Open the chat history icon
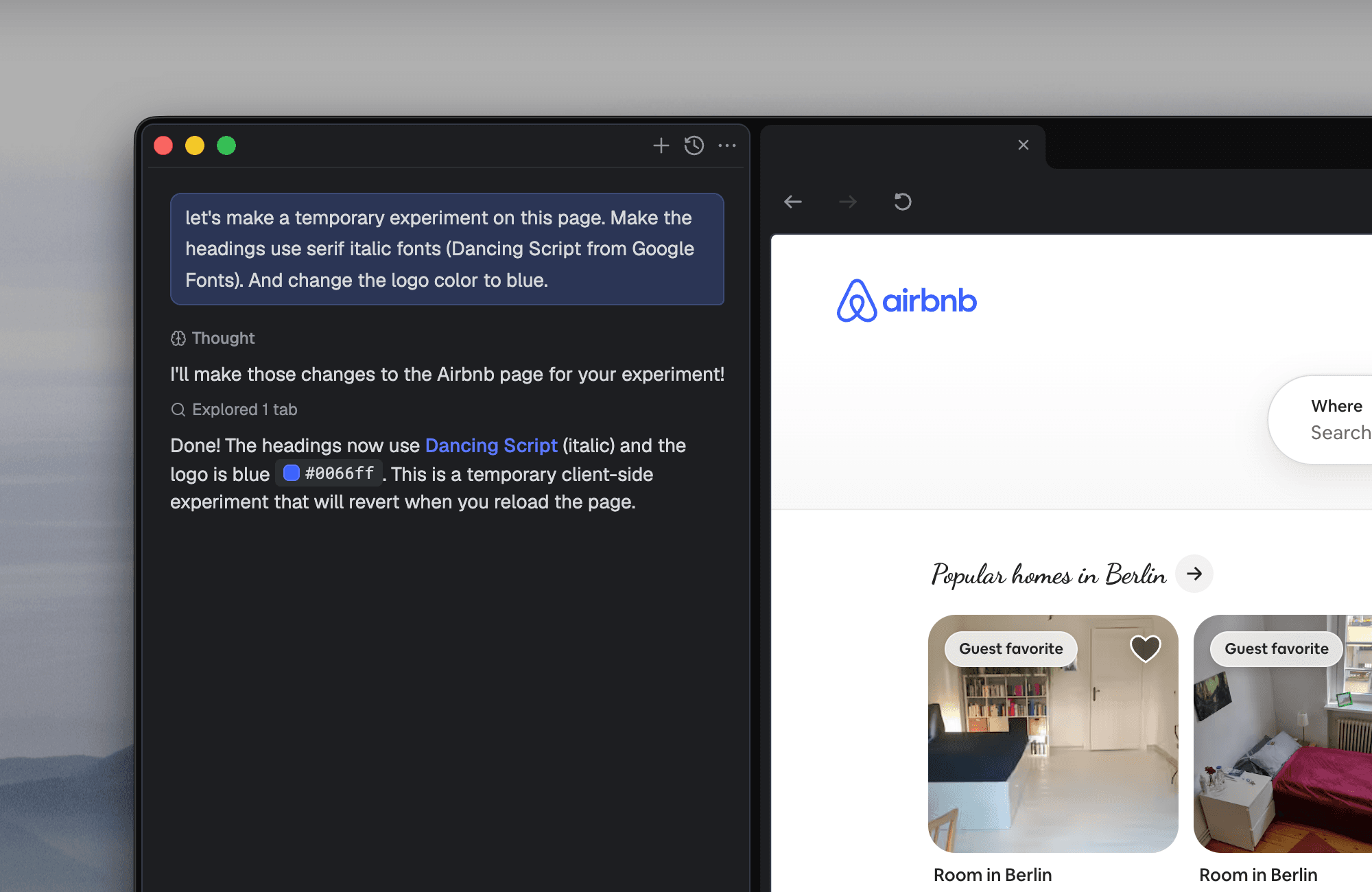Image resolution: width=1372 pixels, height=892 pixels. pos(694,145)
